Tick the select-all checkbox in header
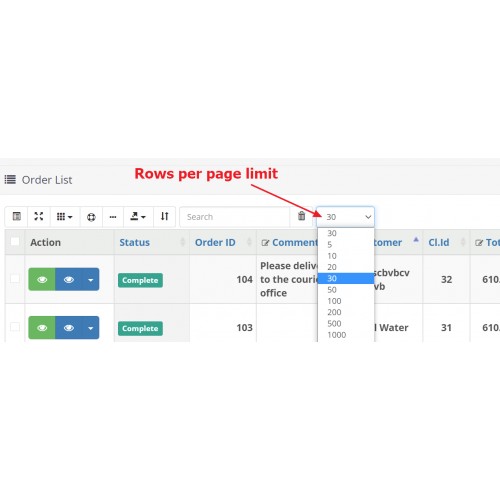 pyautogui.click(x=15, y=241)
